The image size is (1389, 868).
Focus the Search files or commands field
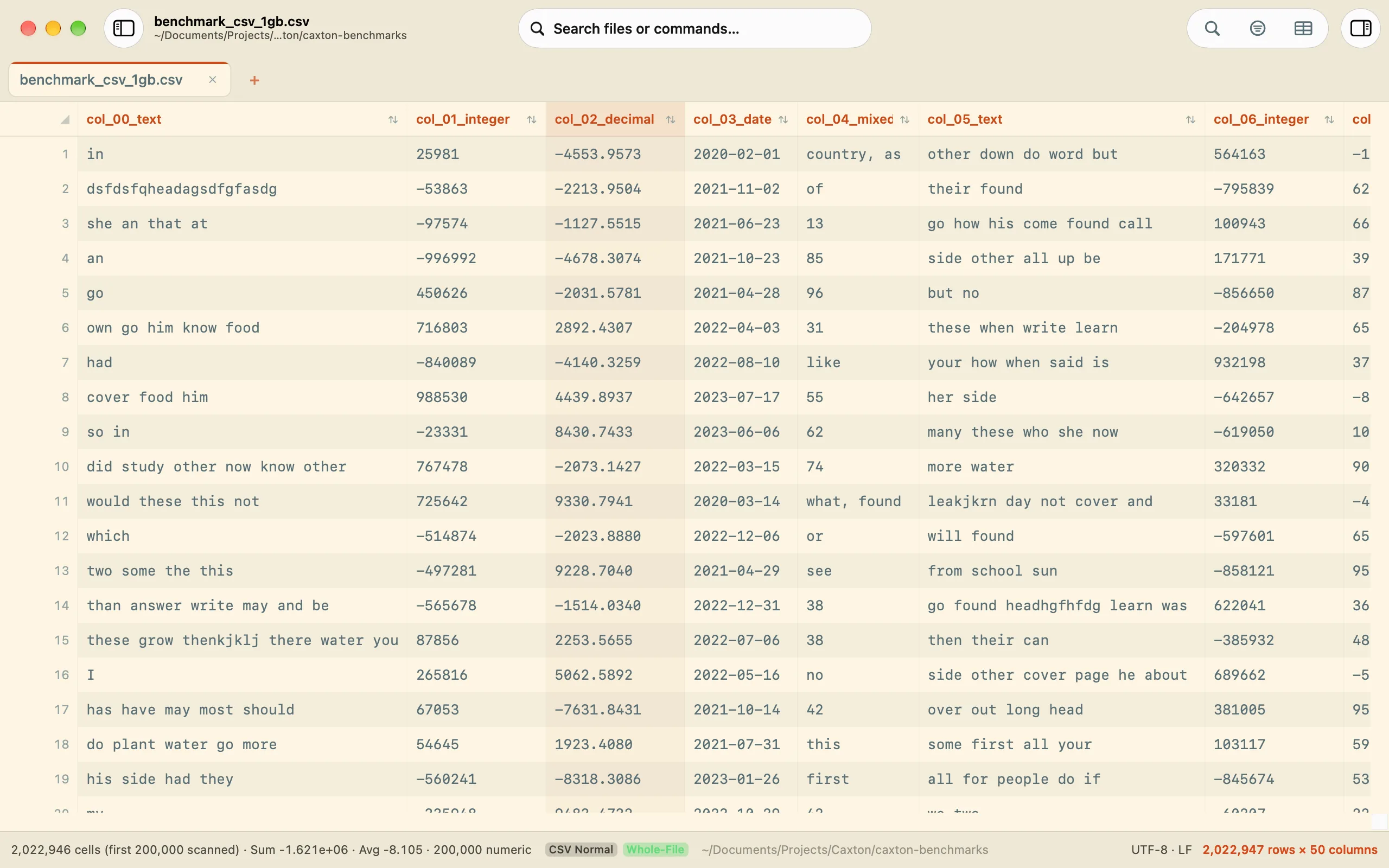pyautogui.click(x=694, y=28)
